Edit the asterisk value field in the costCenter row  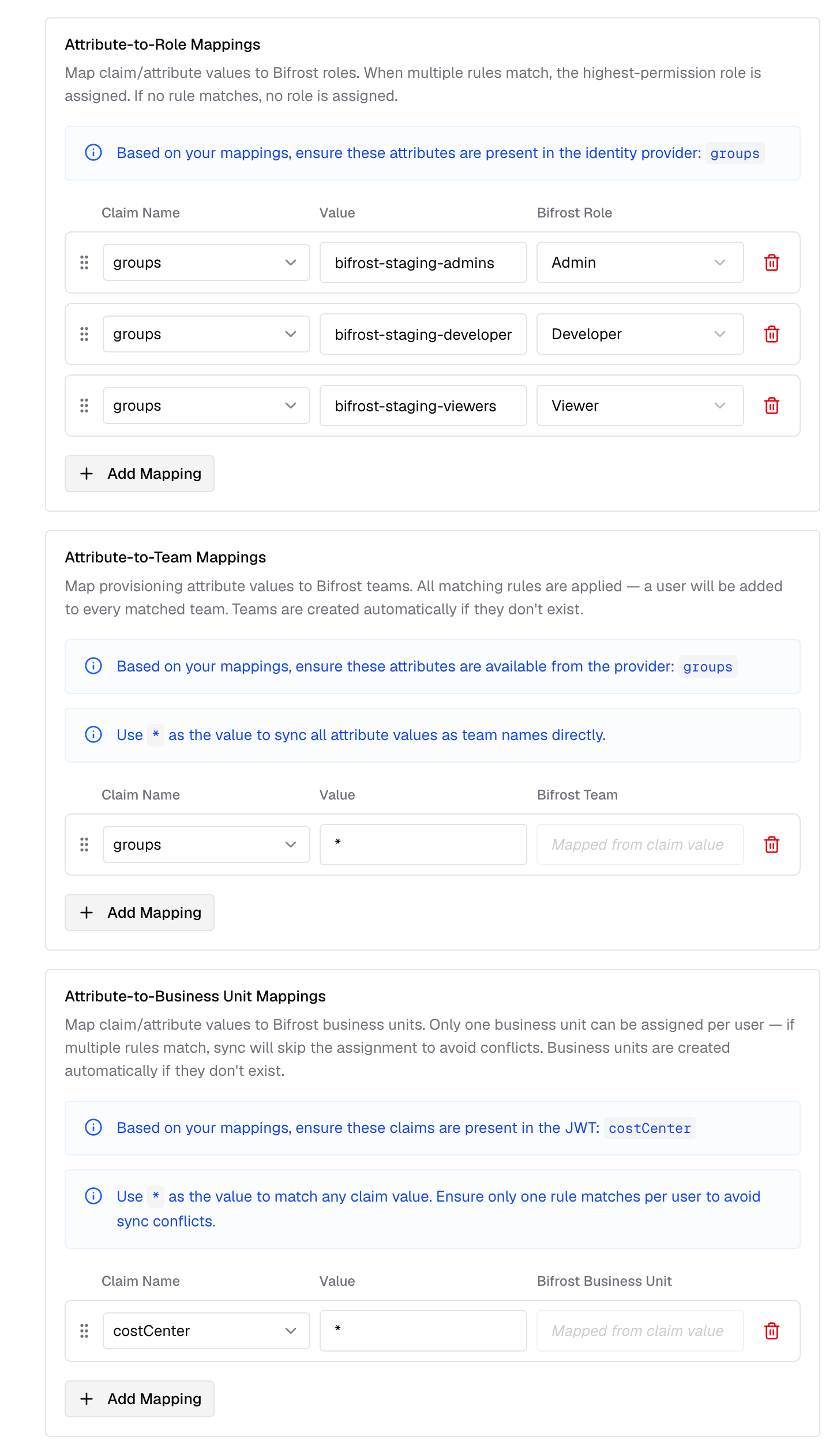(x=423, y=1331)
